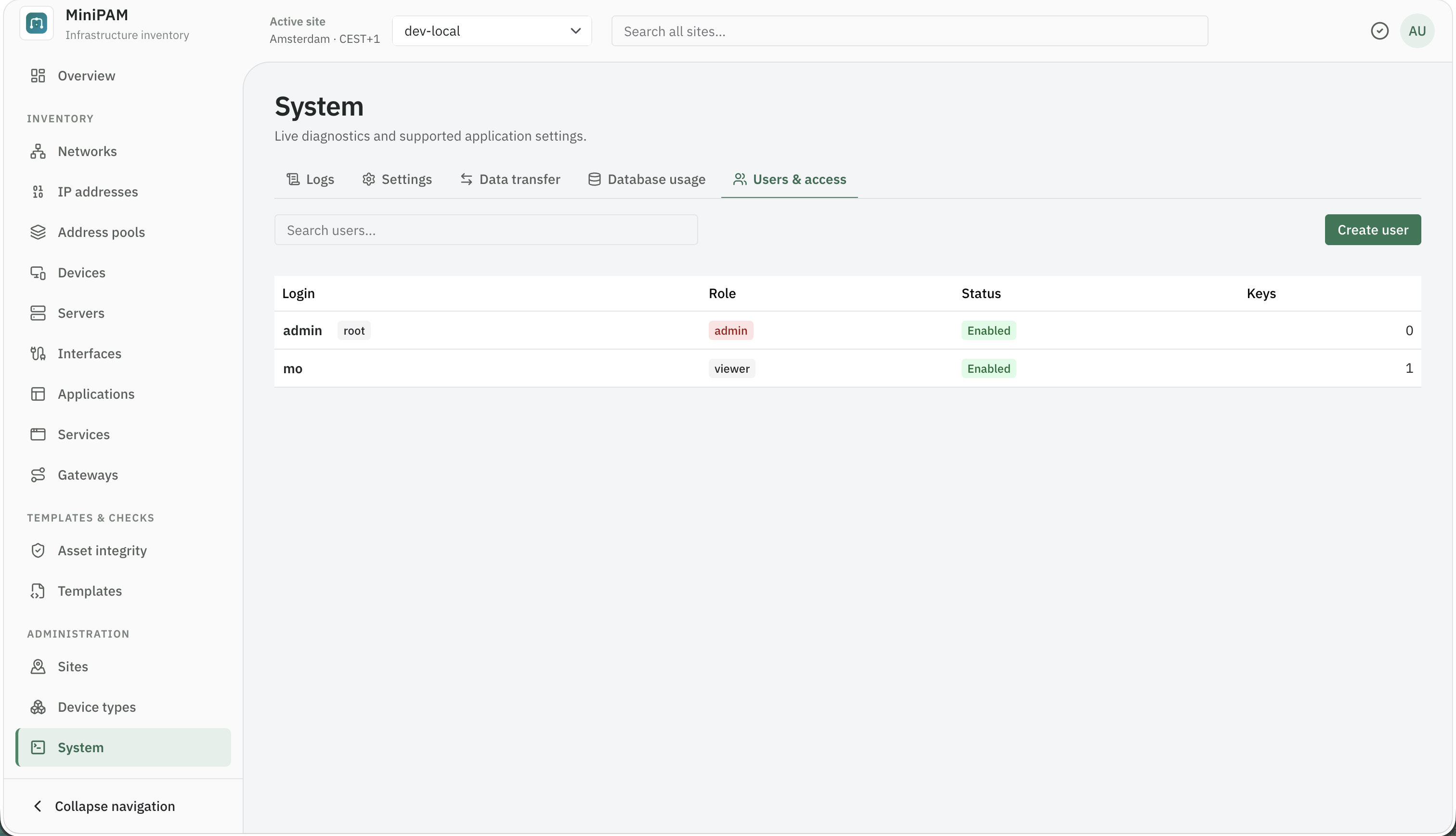Open the Servers page
This screenshot has width=1456, height=836.
point(123,313)
